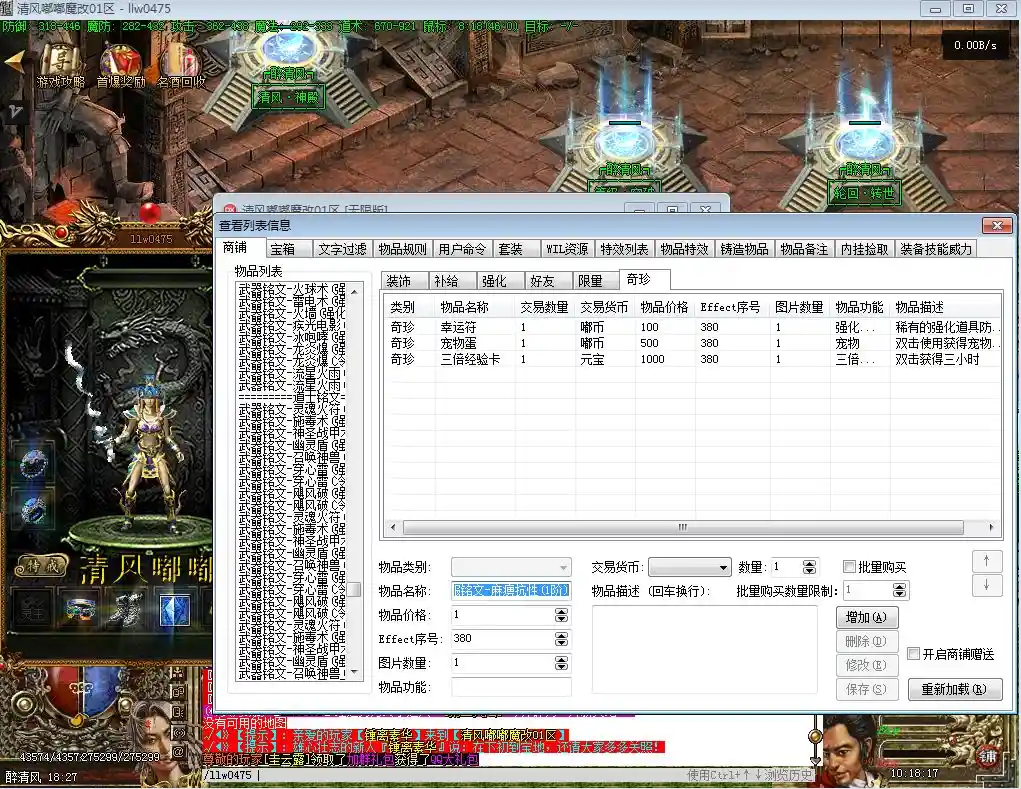The image size is (1021, 789).
Task: Click the 物品名称 input field
Action: (x=511, y=590)
